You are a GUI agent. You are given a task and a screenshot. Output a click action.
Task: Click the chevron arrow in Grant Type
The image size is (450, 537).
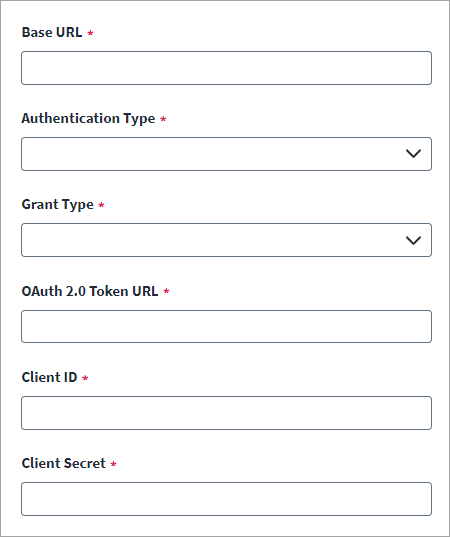coord(413,240)
